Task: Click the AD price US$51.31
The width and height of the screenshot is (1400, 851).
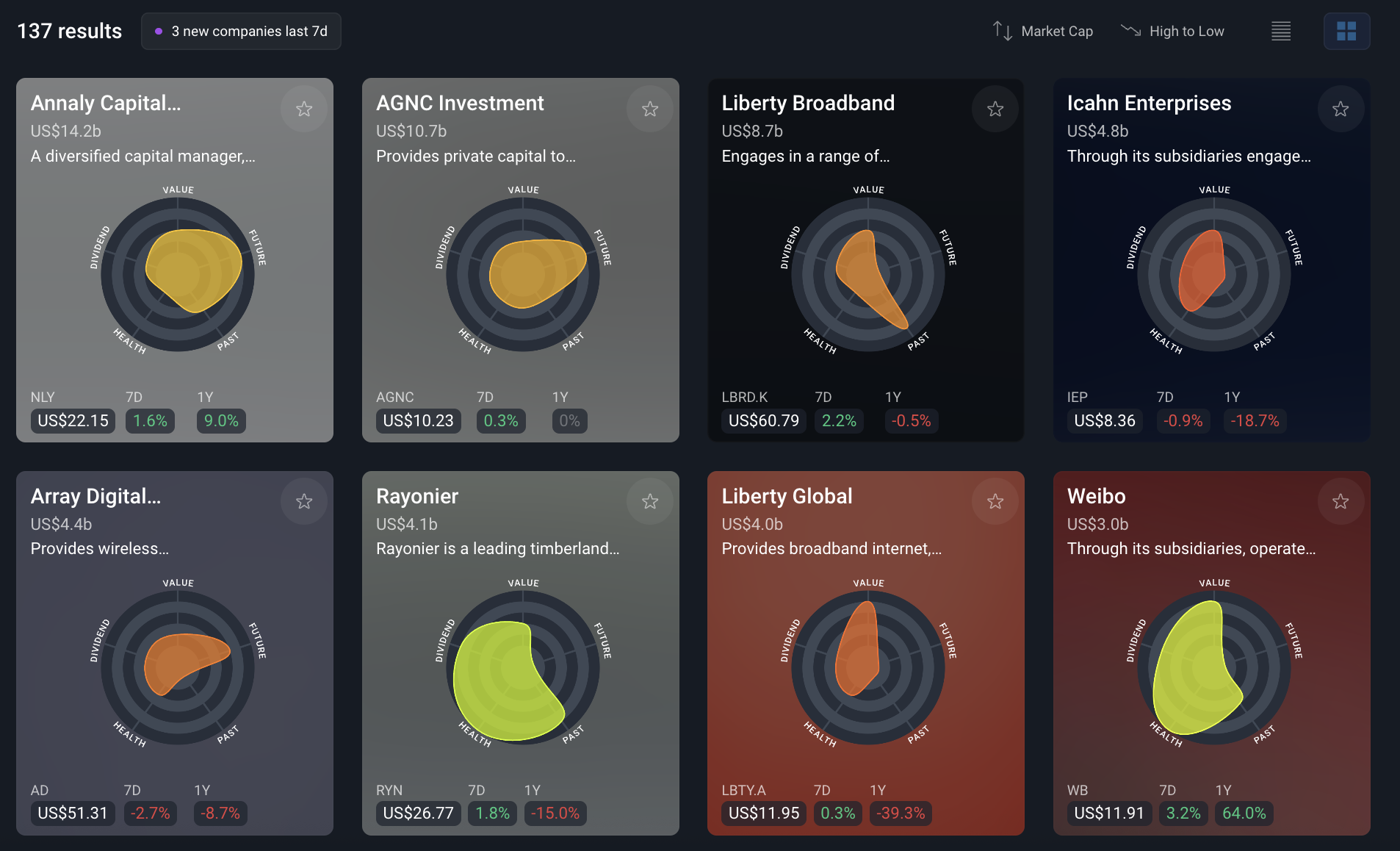Action: click(73, 813)
